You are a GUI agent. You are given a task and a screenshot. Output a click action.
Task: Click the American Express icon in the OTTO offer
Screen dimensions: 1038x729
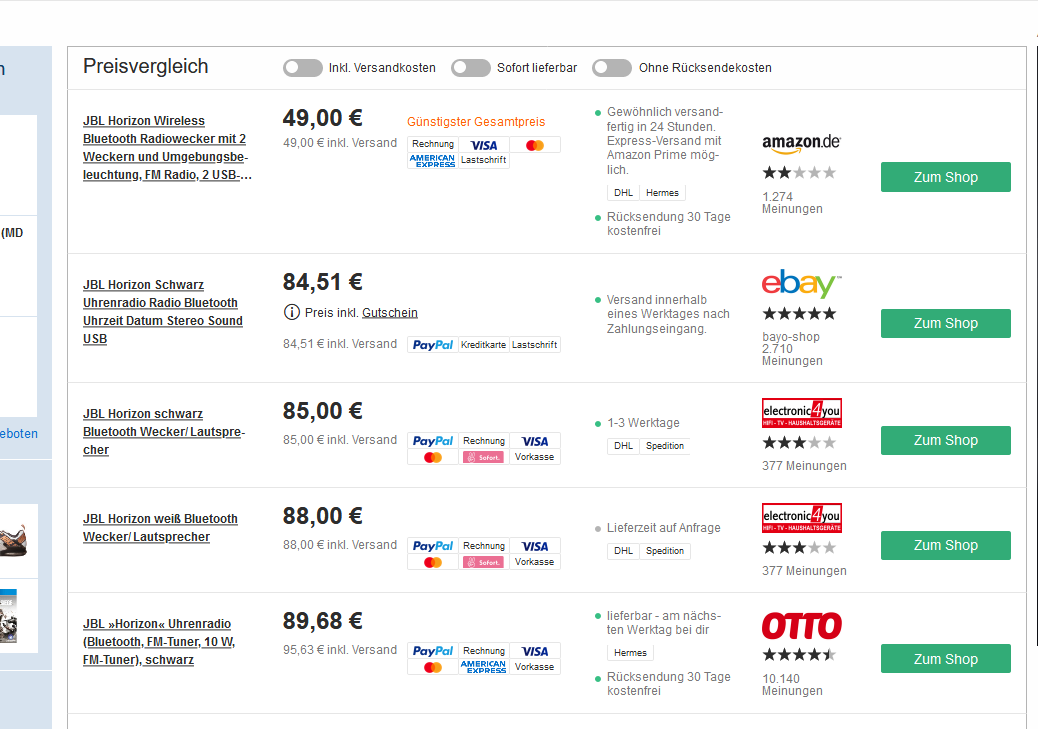[484, 667]
